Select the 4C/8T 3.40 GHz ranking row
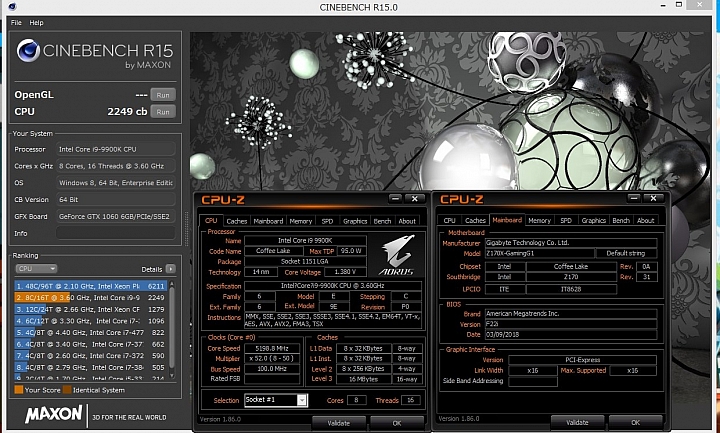Image resolution: width=720 pixels, height=433 pixels. click(x=90, y=344)
